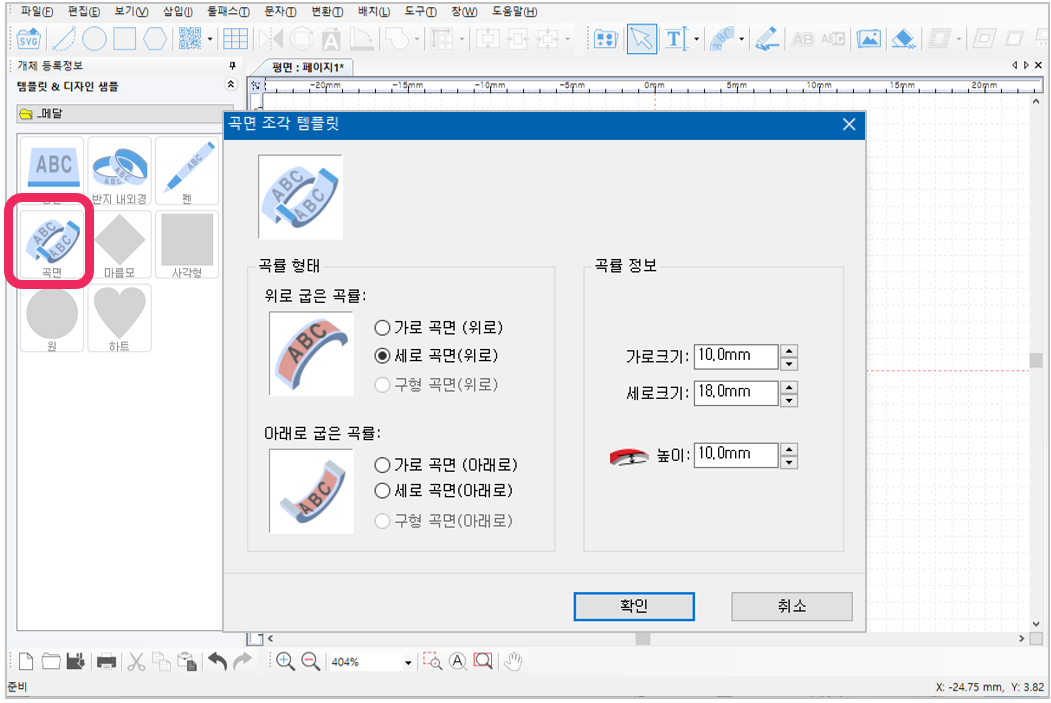
Task: Select the hexagon polygon tool
Action: 155,39
